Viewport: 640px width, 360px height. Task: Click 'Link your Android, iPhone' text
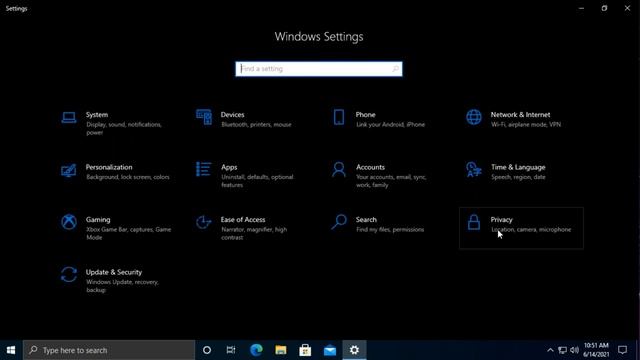(x=390, y=124)
